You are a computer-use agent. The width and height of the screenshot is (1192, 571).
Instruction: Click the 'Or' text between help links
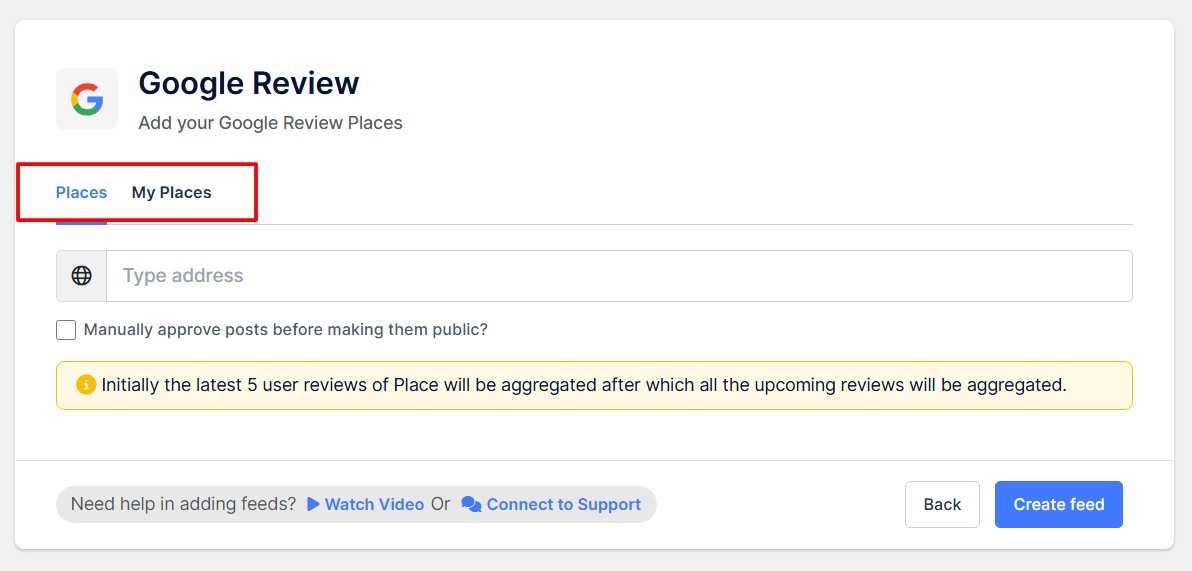pos(441,505)
